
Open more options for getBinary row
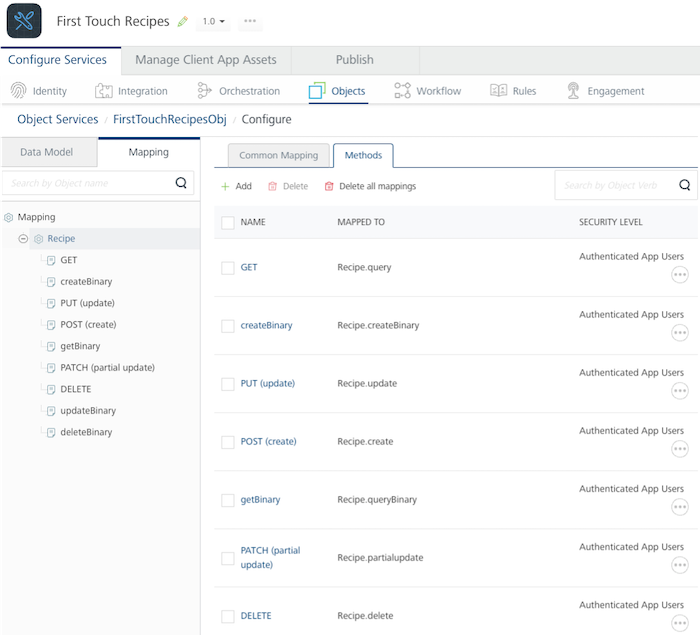click(679, 507)
